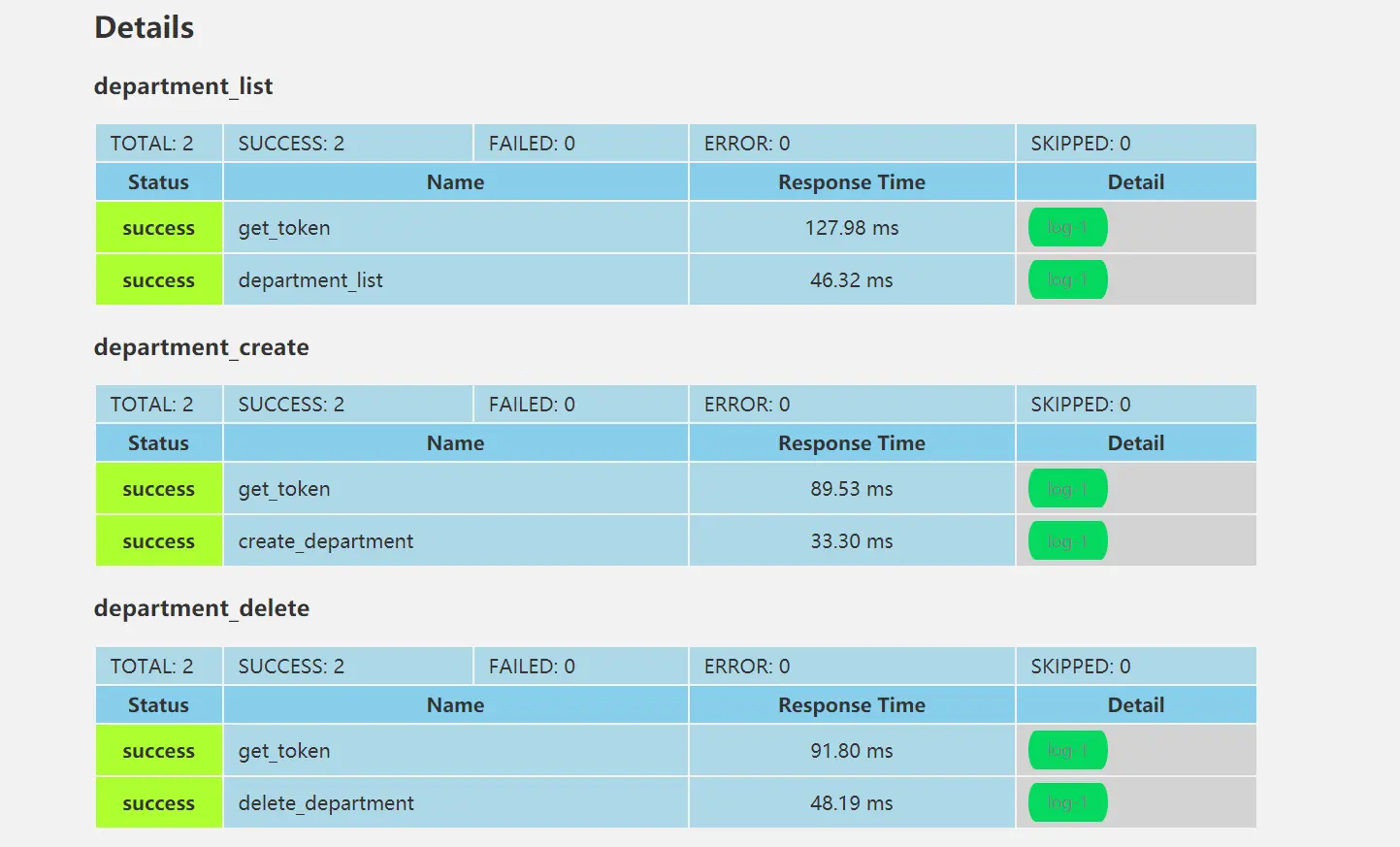
Task: Click Detail header in department_delete table
Action: click(x=1136, y=704)
